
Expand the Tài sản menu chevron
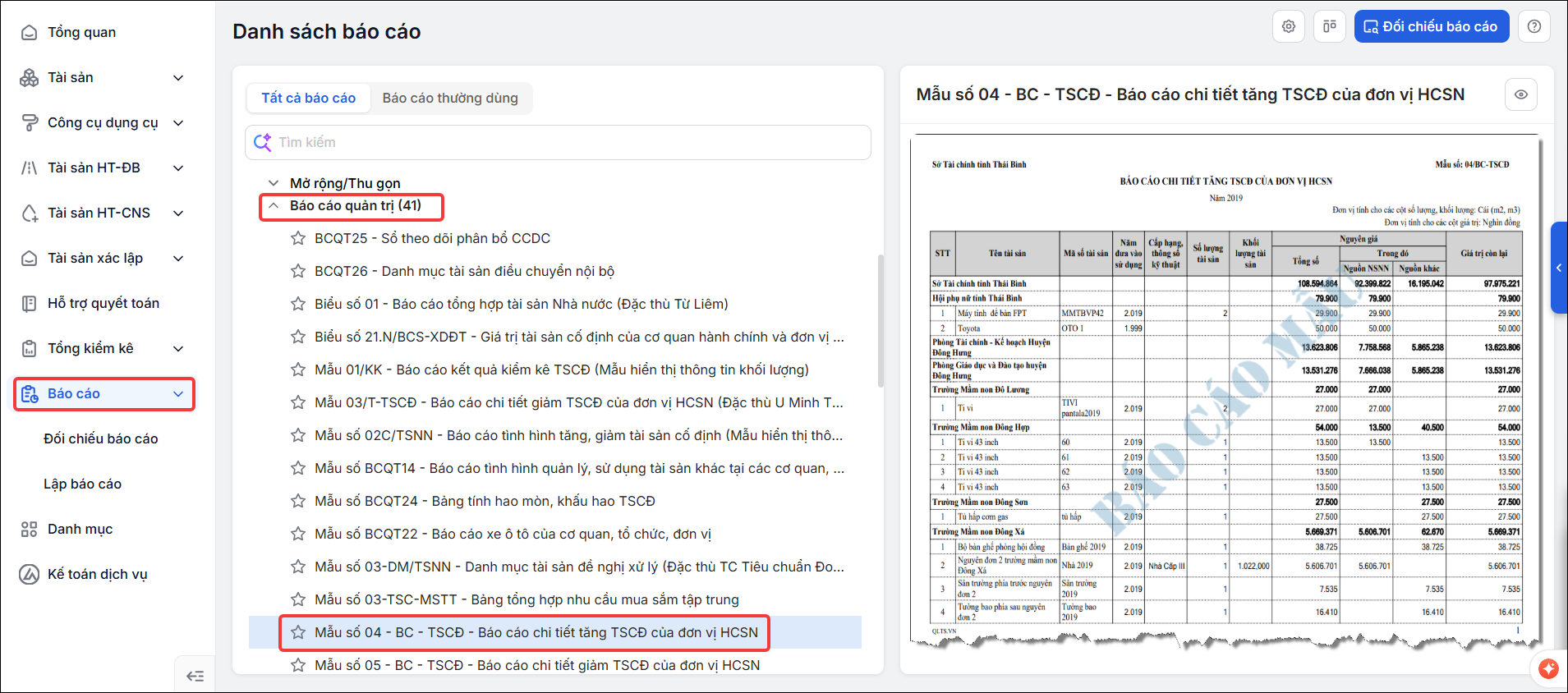coord(178,78)
